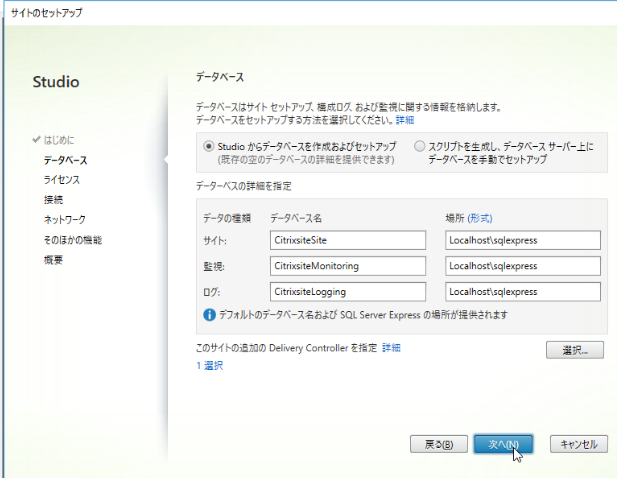The width and height of the screenshot is (617, 478).
Task: Click the 次へ(N) button
Action: pyautogui.click(x=503, y=444)
